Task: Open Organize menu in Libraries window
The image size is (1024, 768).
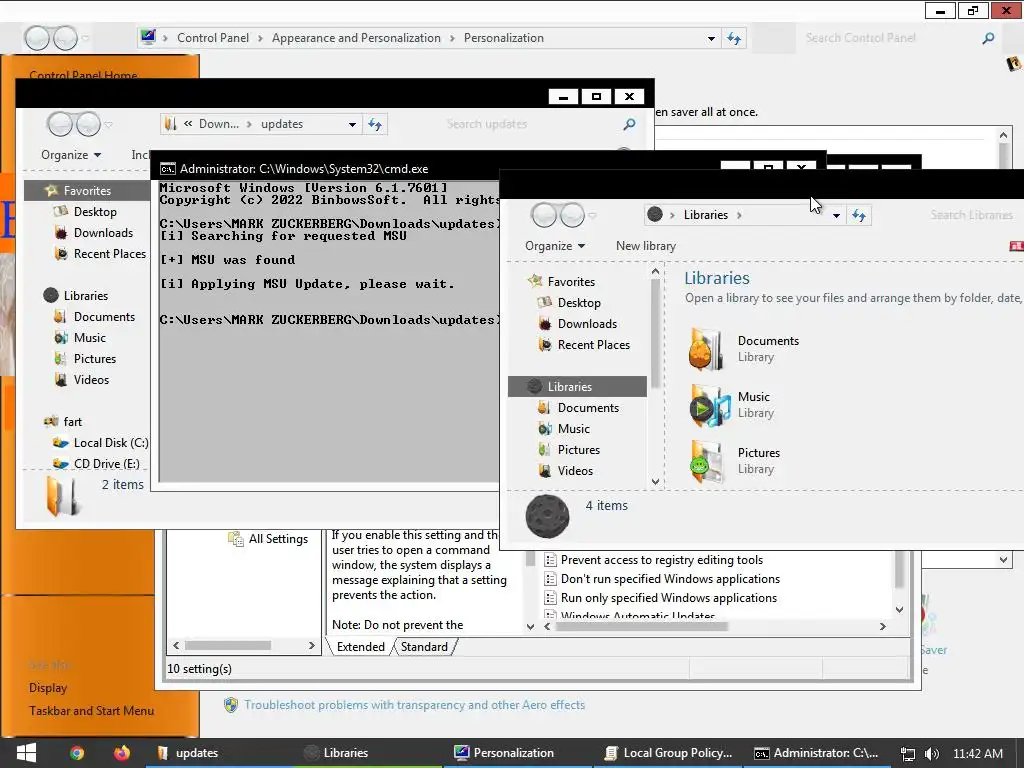Action: [x=555, y=246]
